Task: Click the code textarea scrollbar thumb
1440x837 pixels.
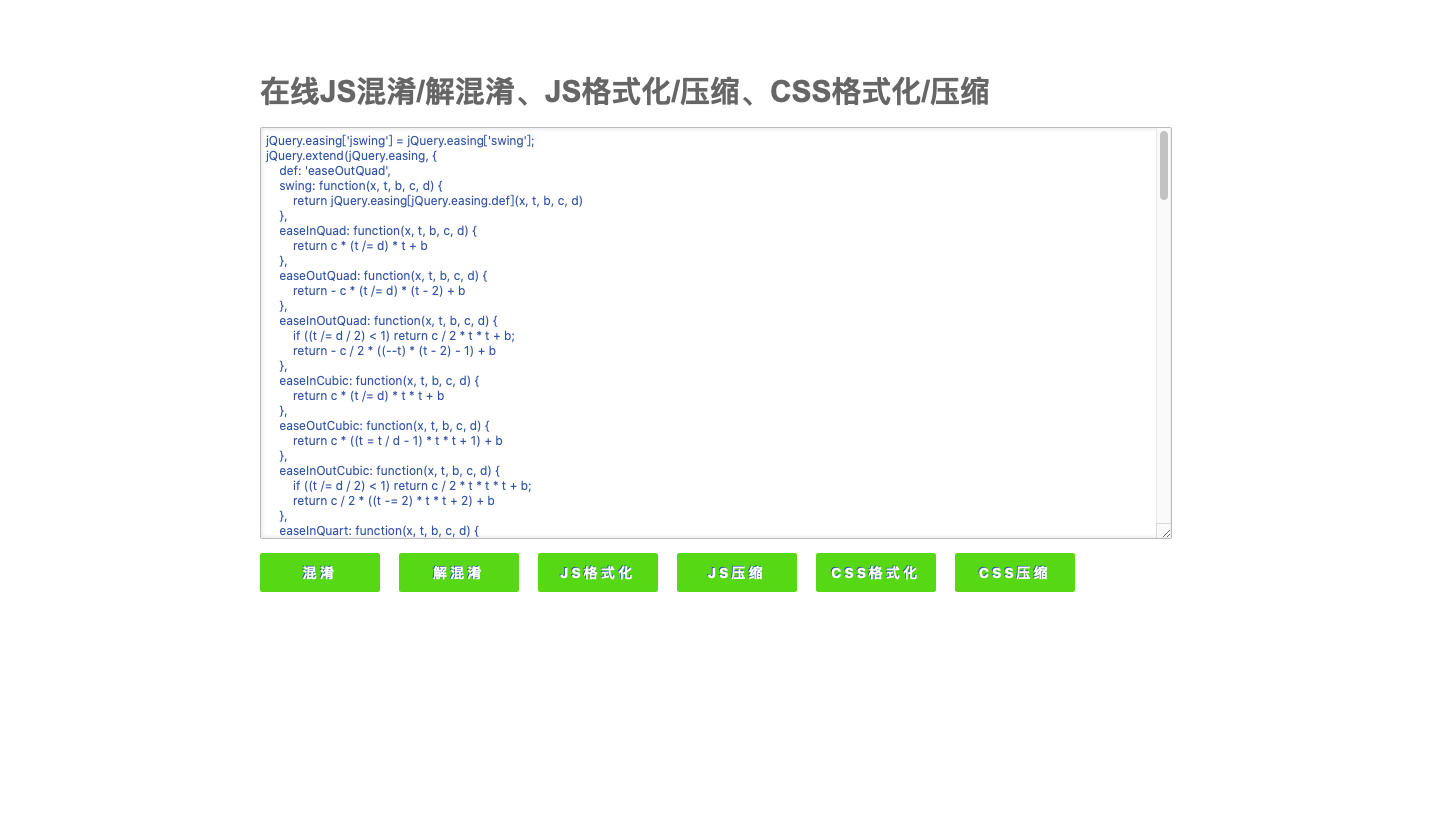Action: 1164,166
